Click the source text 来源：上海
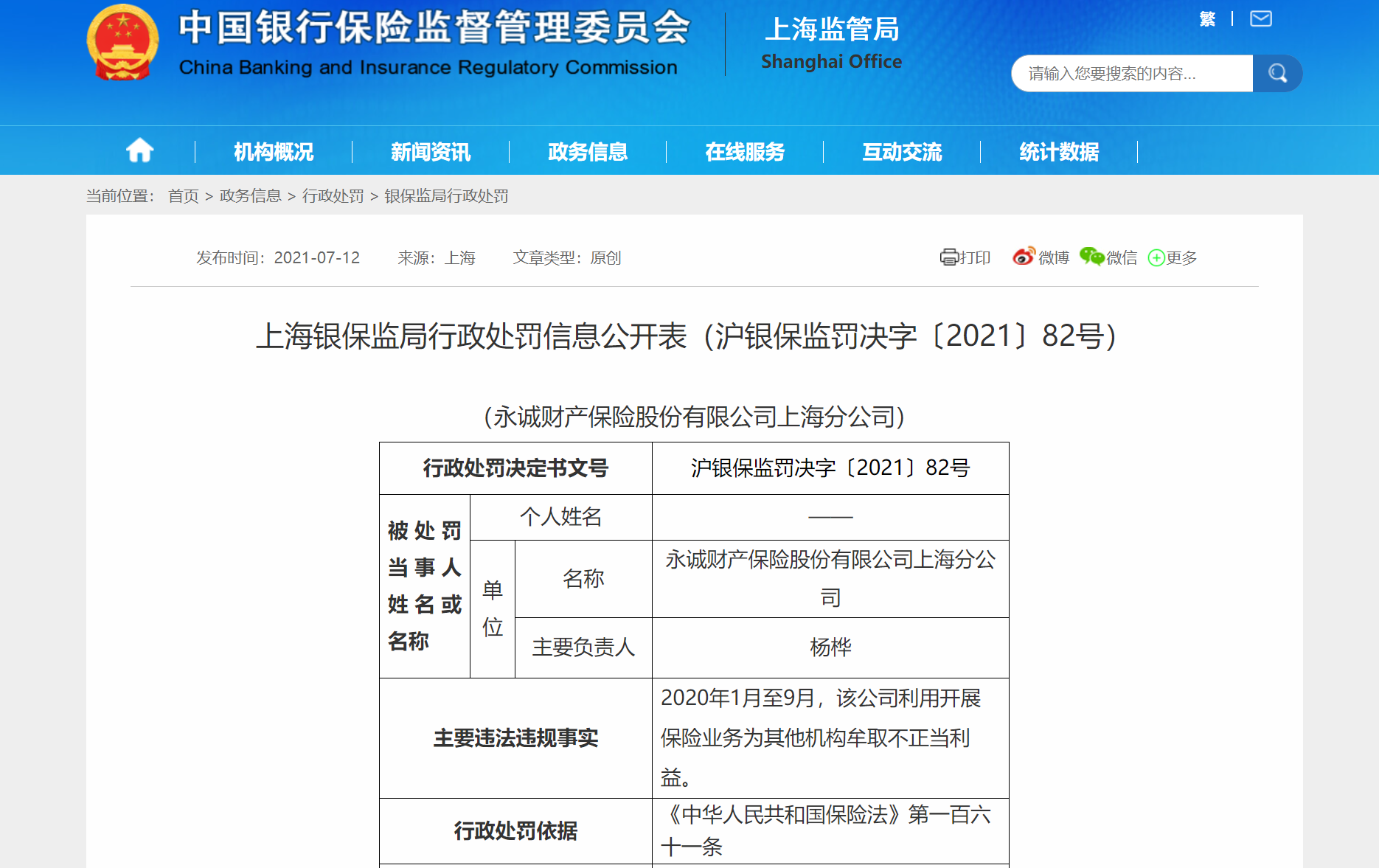1379x868 pixels. pos(437,257)
